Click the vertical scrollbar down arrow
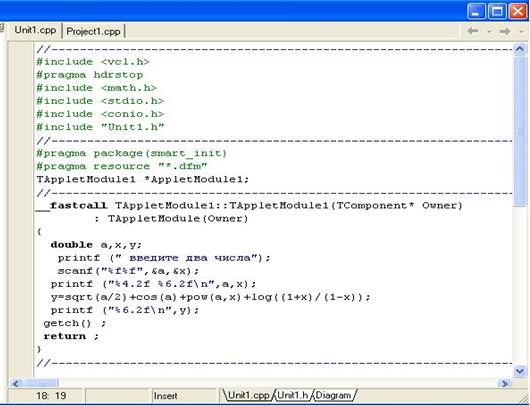 tap(520, 371)
